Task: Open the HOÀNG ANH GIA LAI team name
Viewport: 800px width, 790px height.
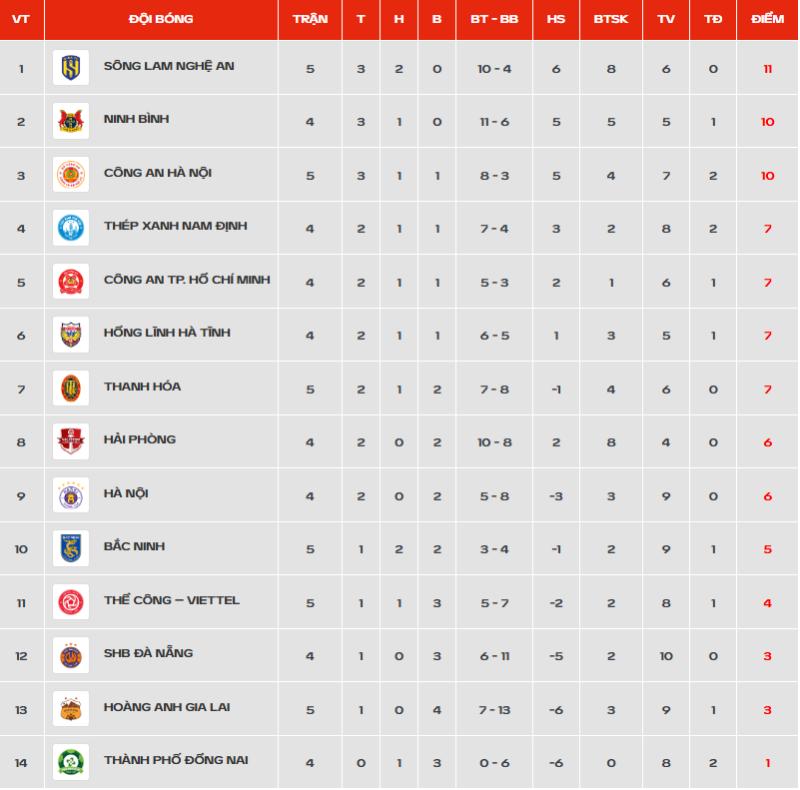Action: tap(167, 707)
